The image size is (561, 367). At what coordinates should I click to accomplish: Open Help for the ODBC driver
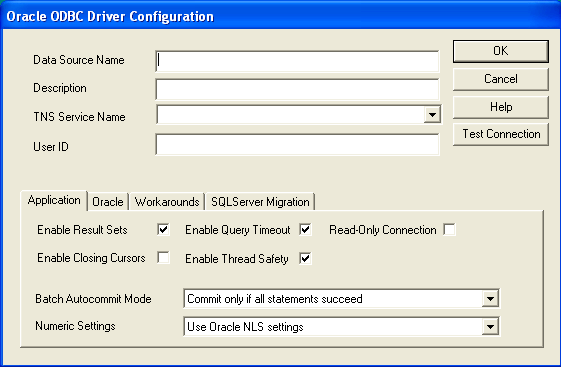click(x=501, y=107)
